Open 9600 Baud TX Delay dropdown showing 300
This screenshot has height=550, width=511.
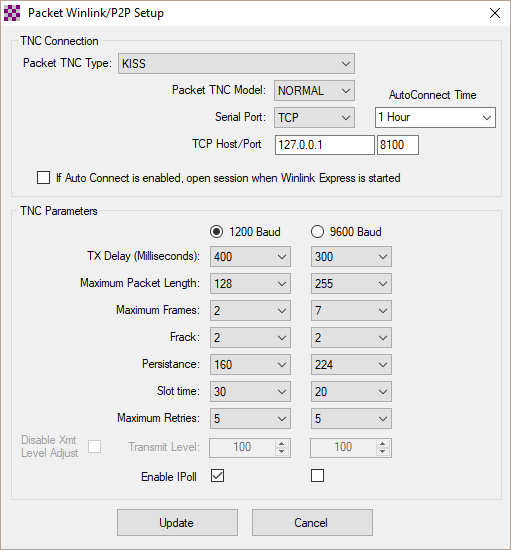tap(351, 256)
